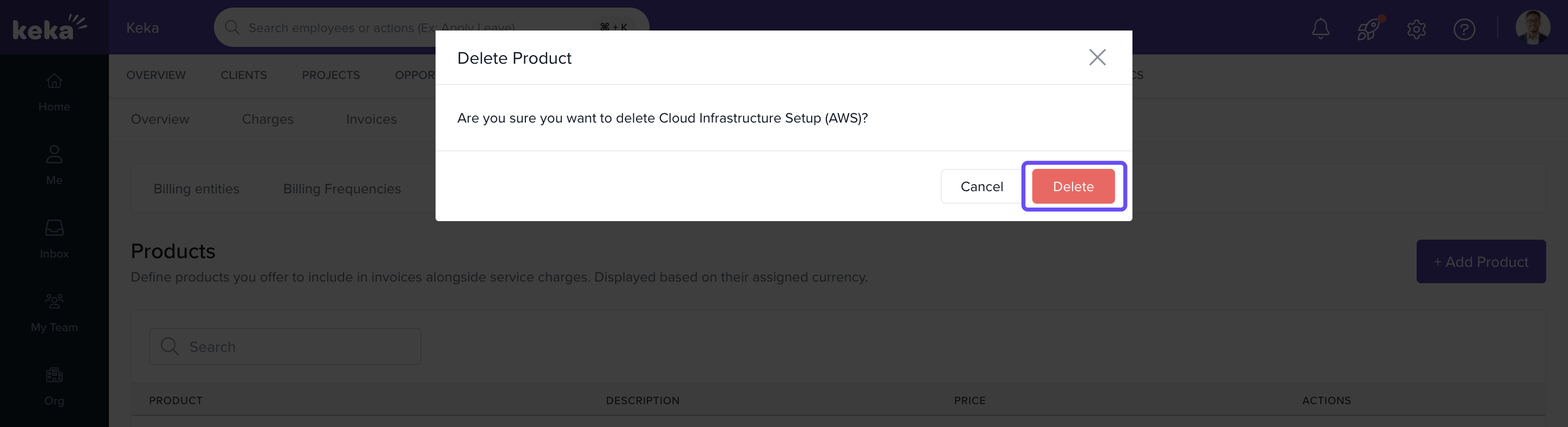Open the Charges sub-tab

click(x=267, y=119)
